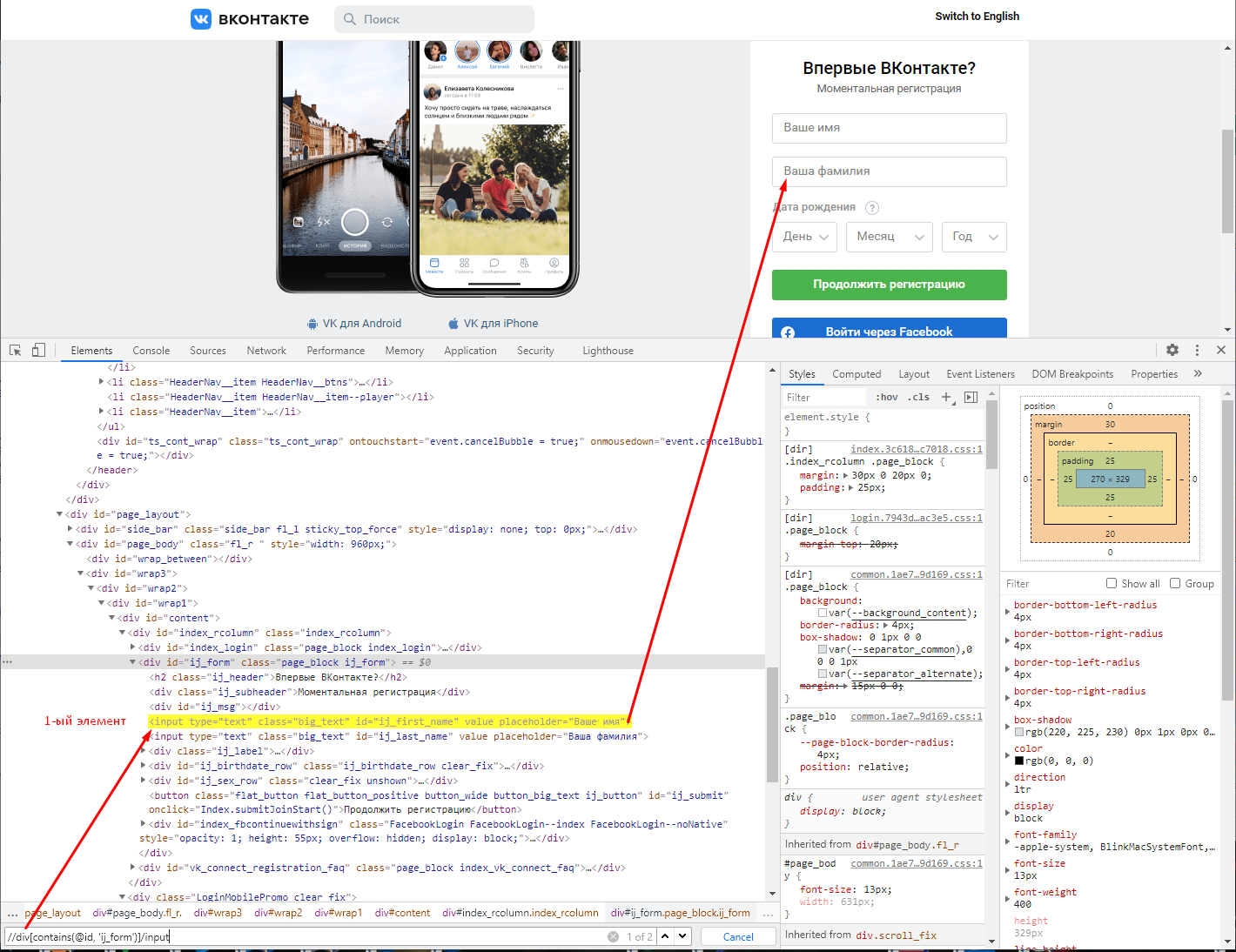
Task: Go to next search match arrow
Action: (x=682, y=936)
